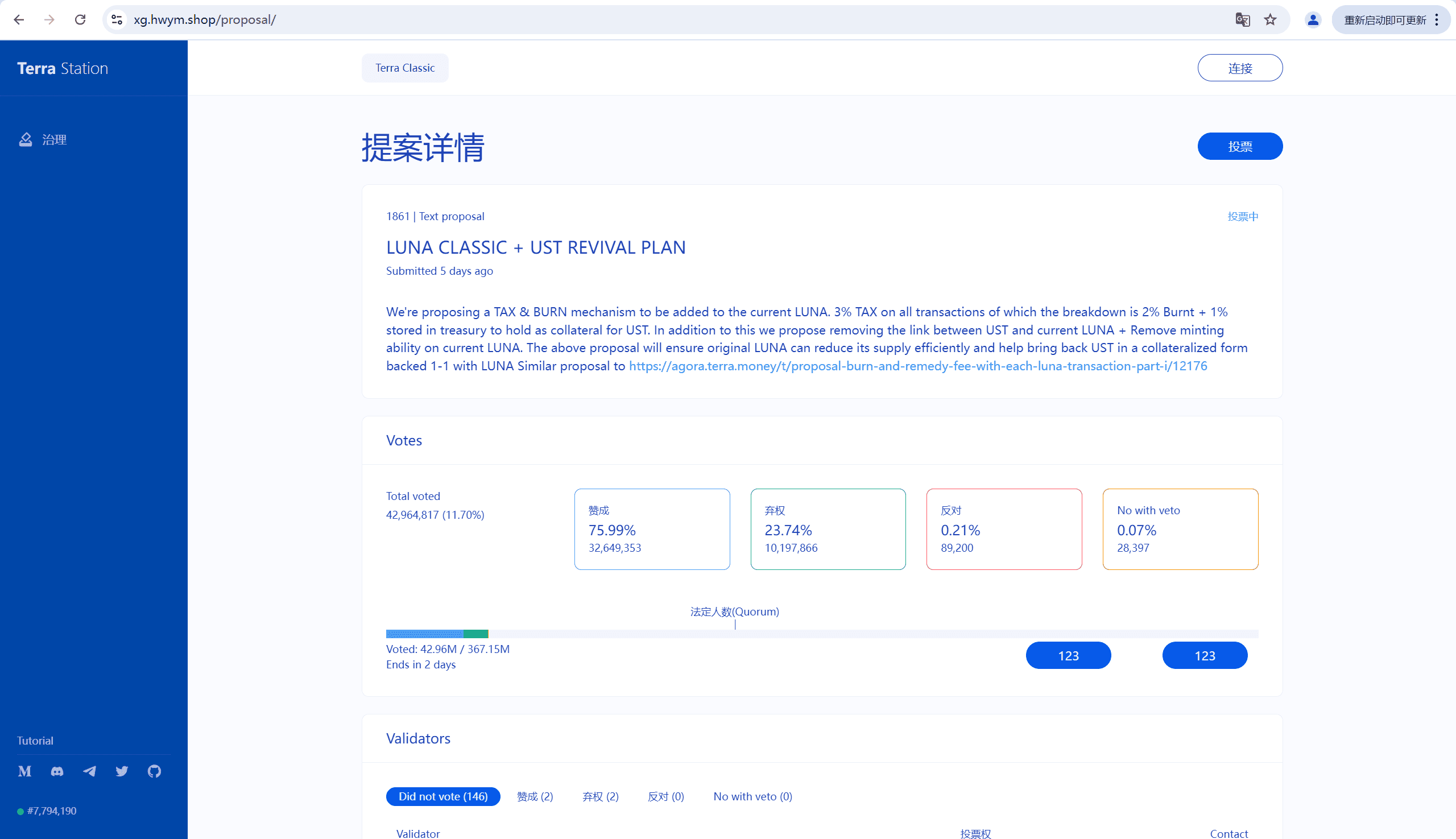Open the agora.terra.money proposal link
Screen dimensions: 1456x839
point(917,366)
